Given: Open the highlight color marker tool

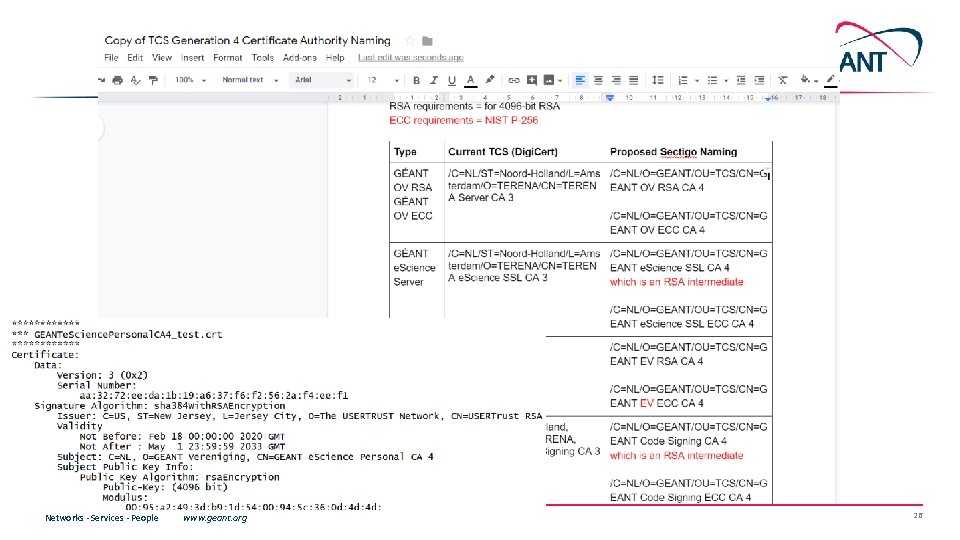Looking at the screenshot, I should (490, 80).
